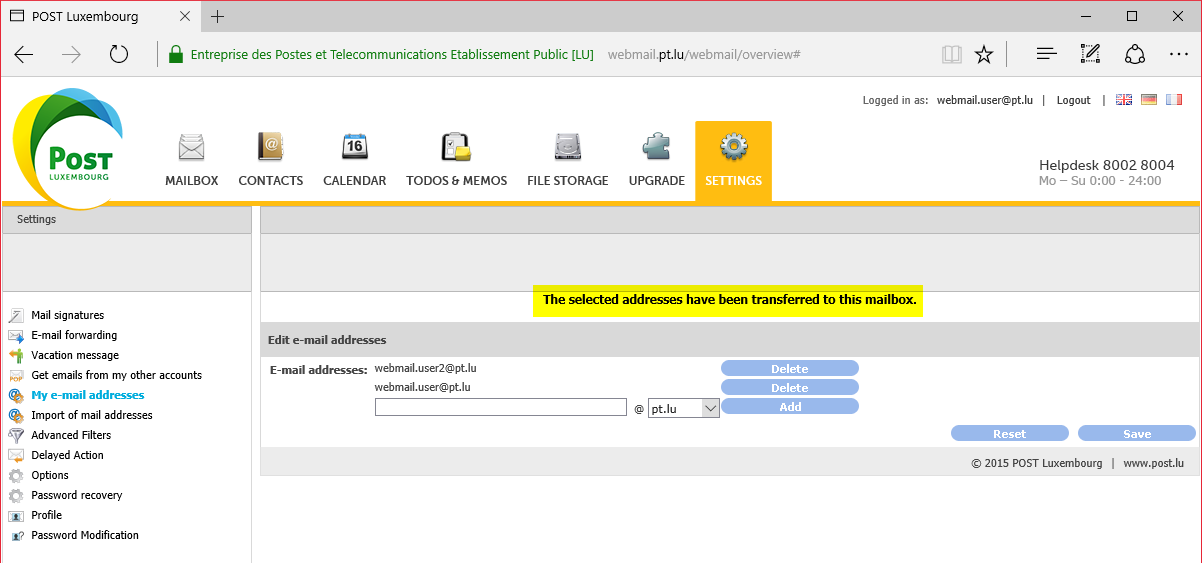Open the Contacts address book icon
This screenshot has height=563, width=1202.
[270, 147]
